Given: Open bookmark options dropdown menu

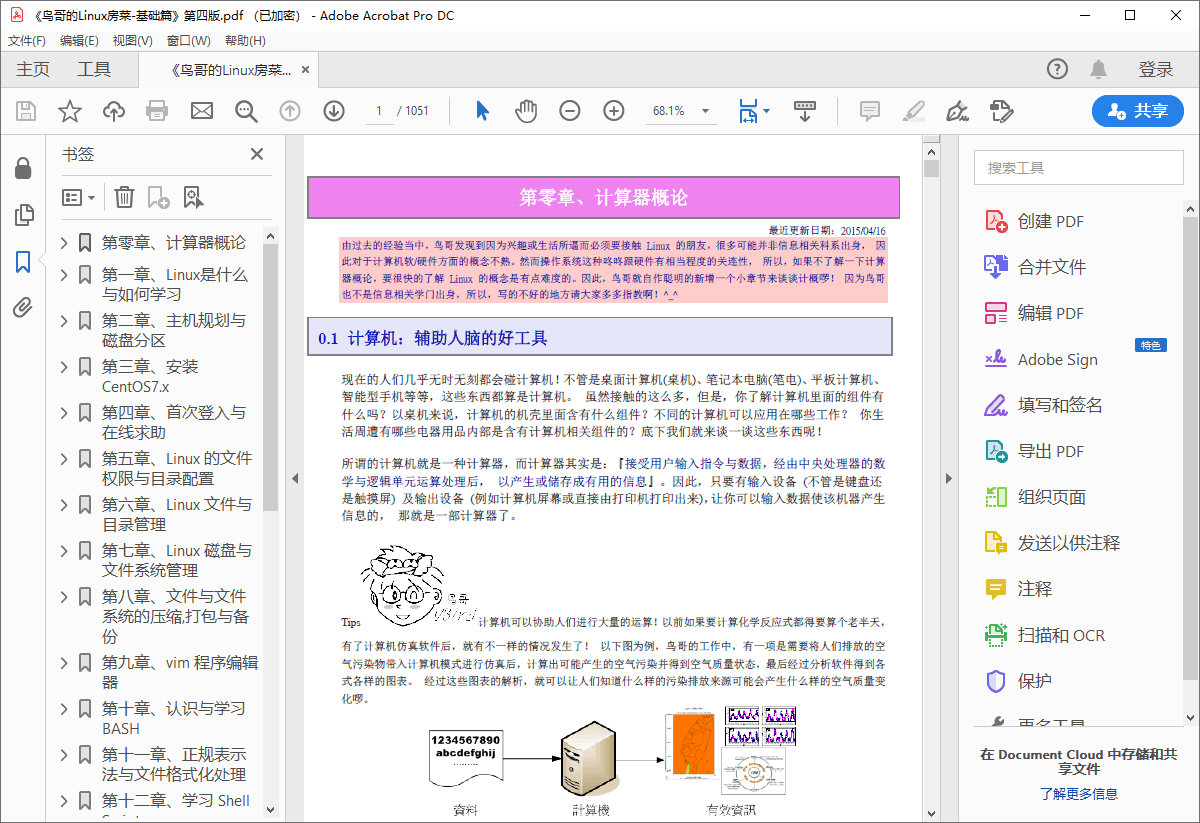Looking at the screenshot, I should tap(79, 197).
